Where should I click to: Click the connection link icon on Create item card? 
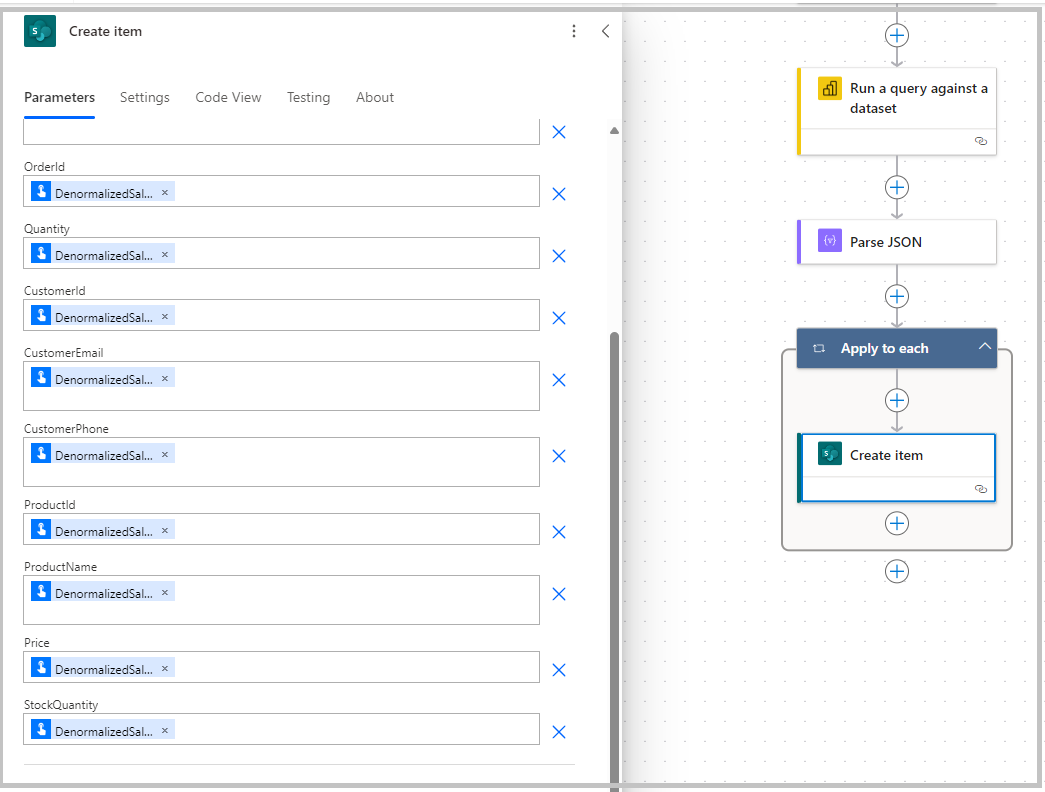tap(981, 489)
